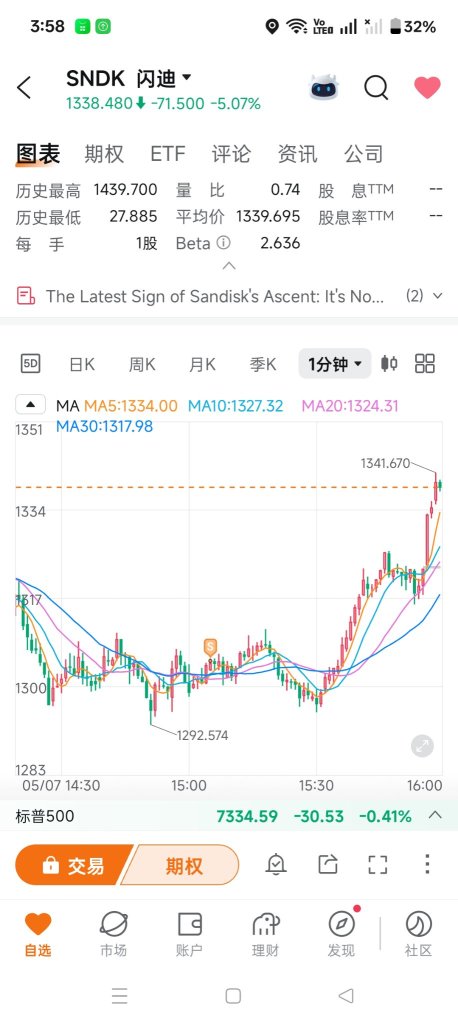Open the robot AI assistant icon
This screenshot has width=458, height=1024.
pyautogui.click(x=324, y=87)
